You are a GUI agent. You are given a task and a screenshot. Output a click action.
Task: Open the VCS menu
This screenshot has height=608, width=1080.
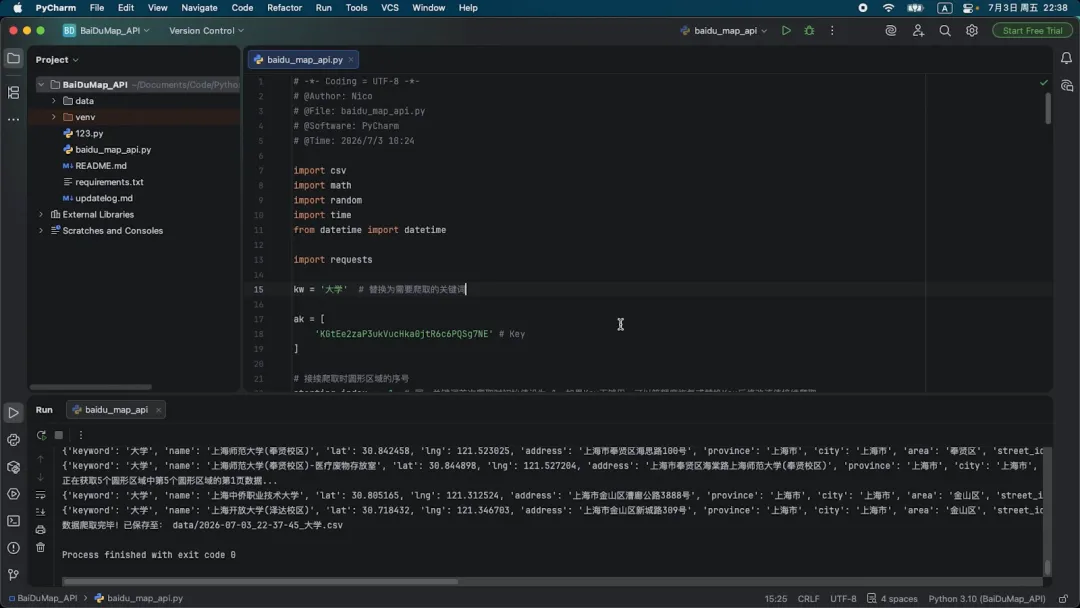pyautogui.click(x=390, y=8)
